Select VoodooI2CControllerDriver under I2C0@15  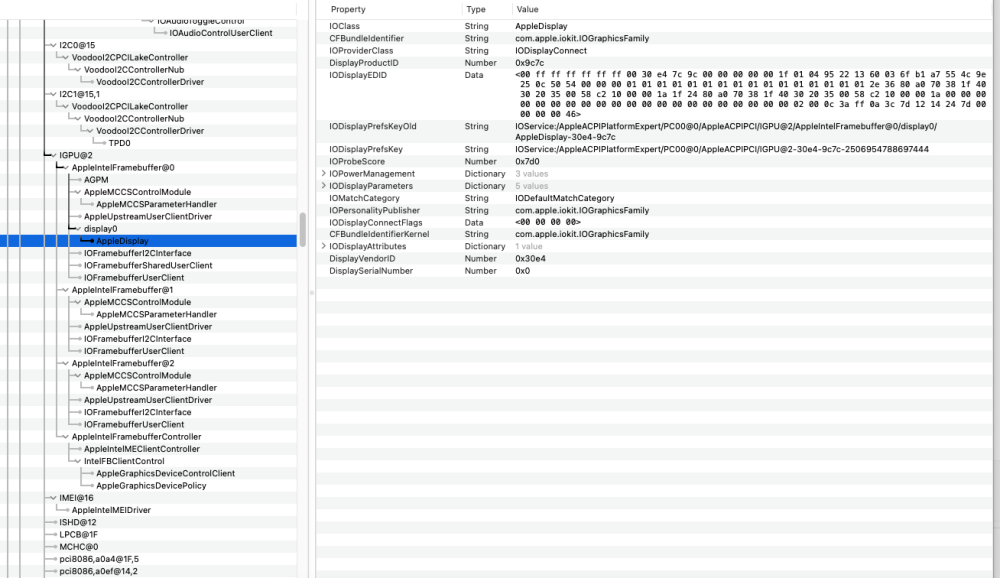(150, 82)
